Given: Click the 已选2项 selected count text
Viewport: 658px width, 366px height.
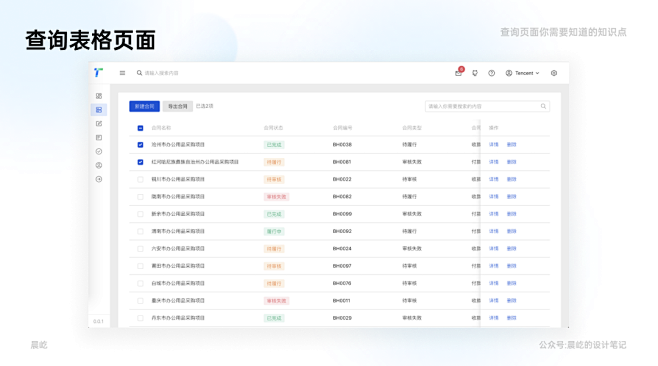Looking at the screenshot, I should [204, 106].
